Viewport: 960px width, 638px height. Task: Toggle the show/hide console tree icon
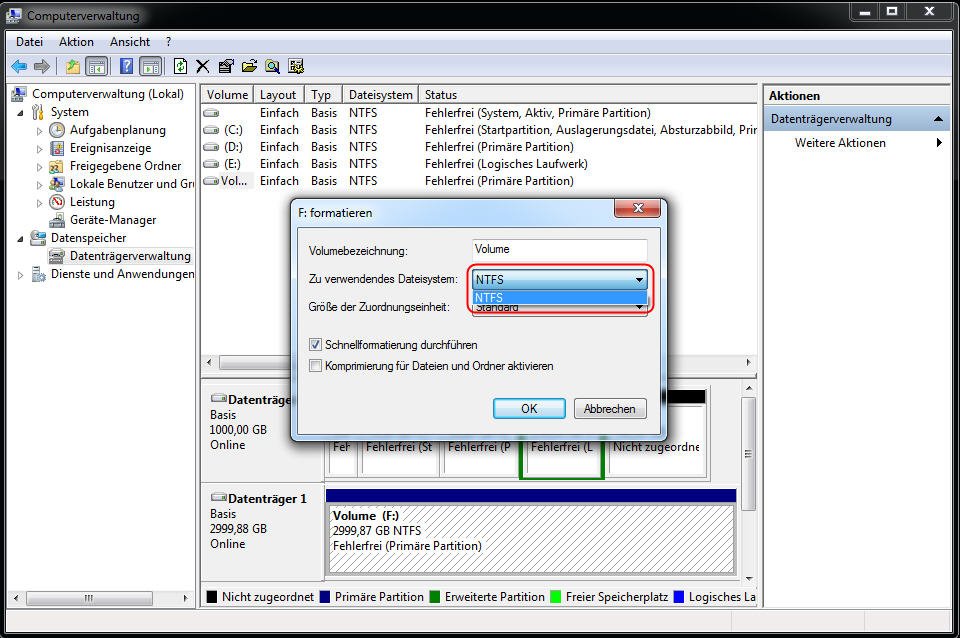97,66
